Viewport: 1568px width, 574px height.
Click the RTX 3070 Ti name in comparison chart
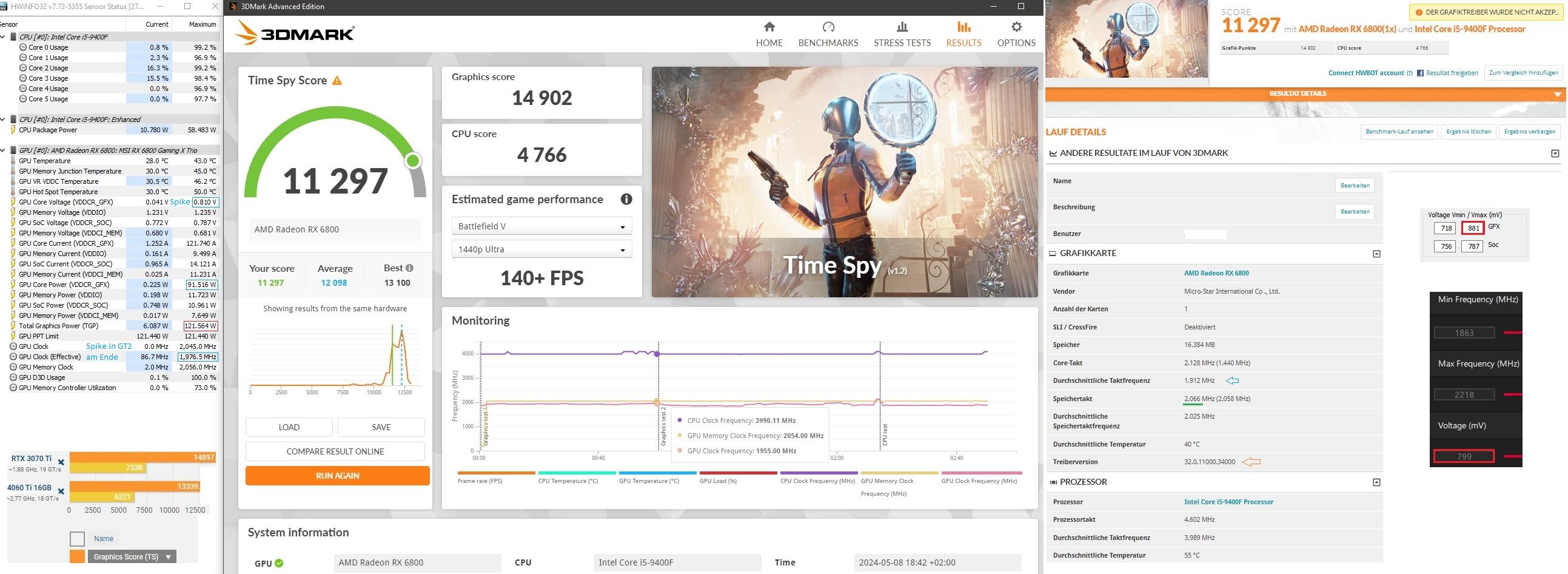coord(31,459)
